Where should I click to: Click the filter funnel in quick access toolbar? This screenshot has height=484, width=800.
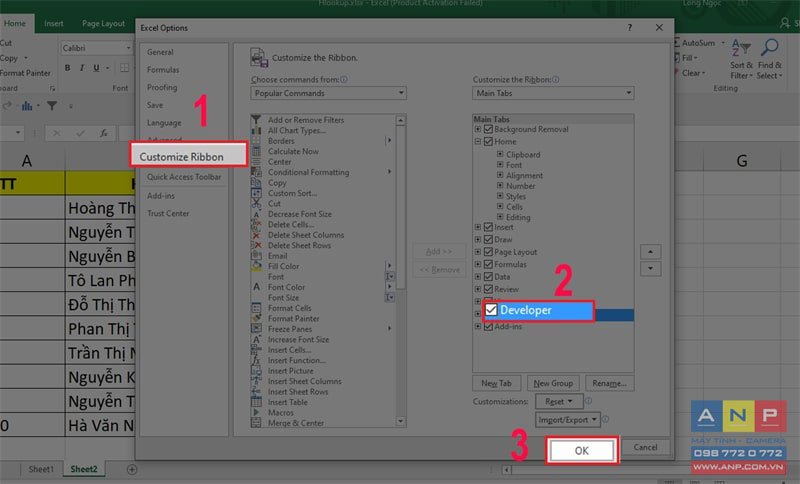(x=52, y=106)
